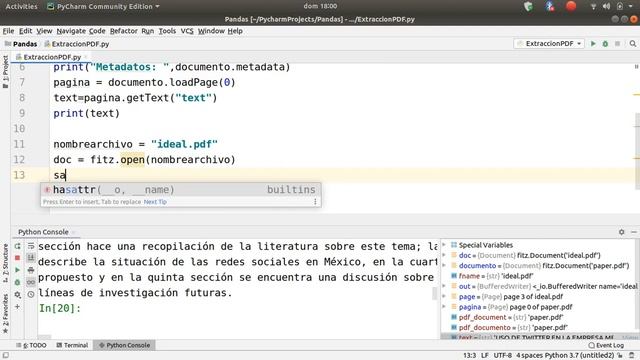Open the ExtraccionPDF run configuration dropdown
This screenshot has width=640, height=360.
pos(549,44)
